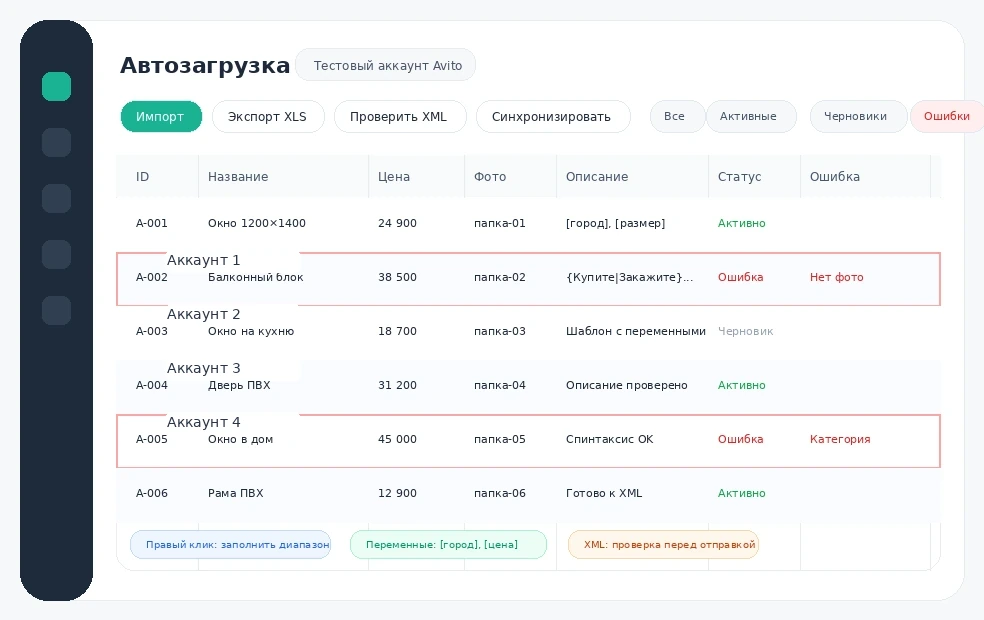The width and height of the screenshot is (984, 620).
Task: Click the XML: проверка перед отправкой chip
Action: [x=663, y=545]
